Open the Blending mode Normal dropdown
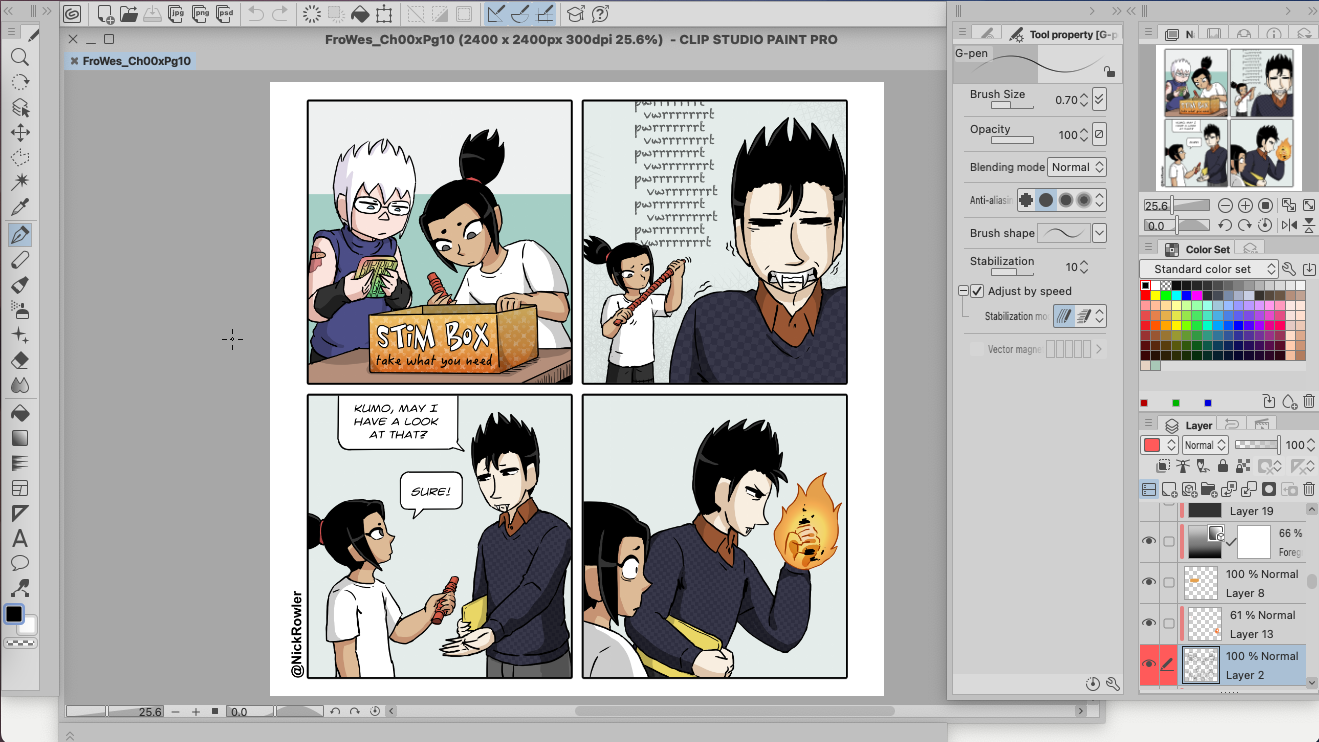 1077,167
